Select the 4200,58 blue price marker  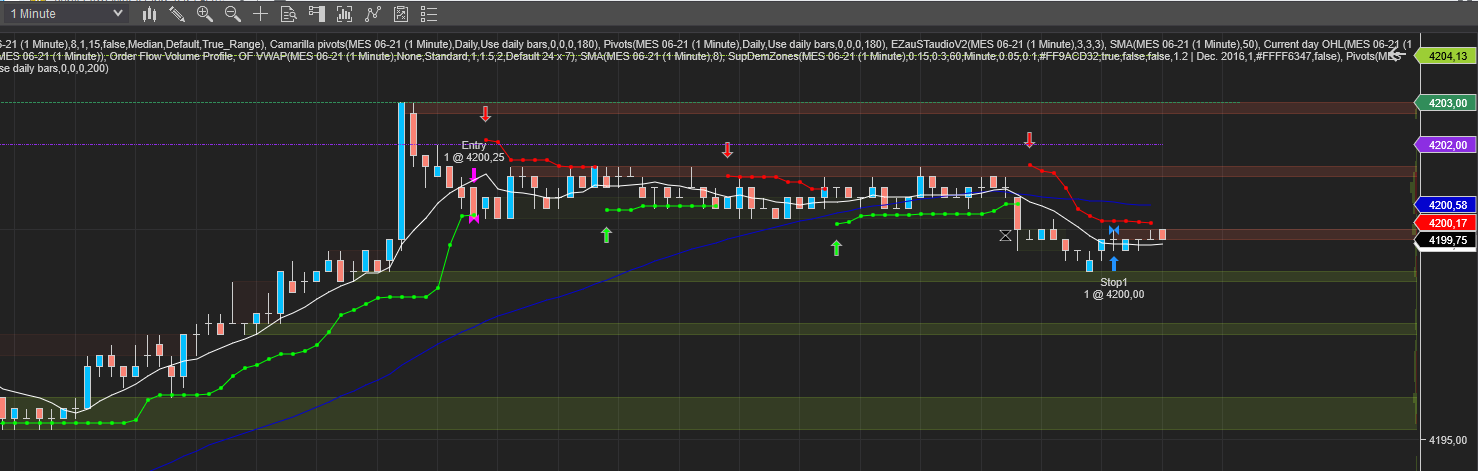click(x=1446, y=204)
